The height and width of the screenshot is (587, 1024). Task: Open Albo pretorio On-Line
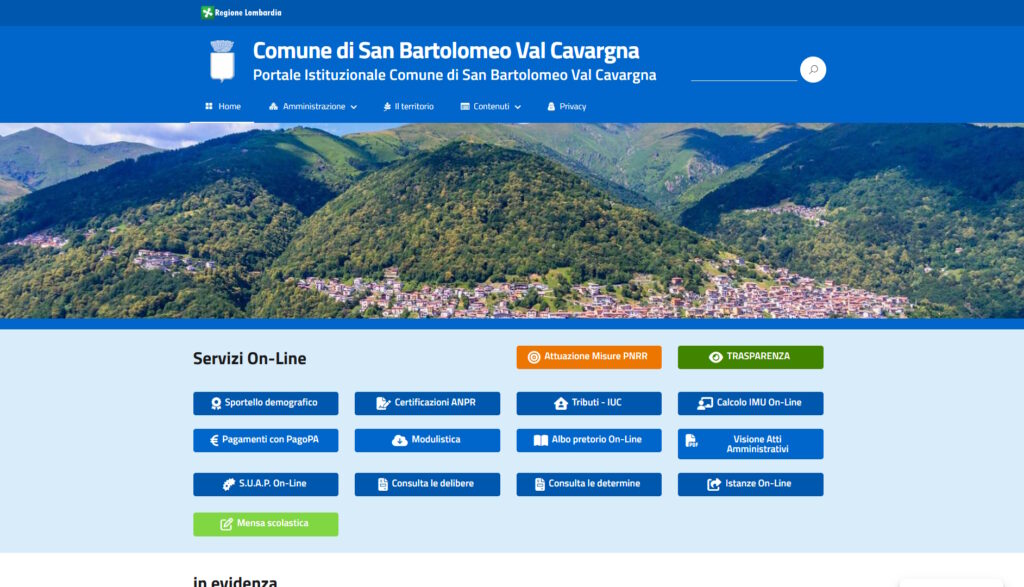[589, 440]
